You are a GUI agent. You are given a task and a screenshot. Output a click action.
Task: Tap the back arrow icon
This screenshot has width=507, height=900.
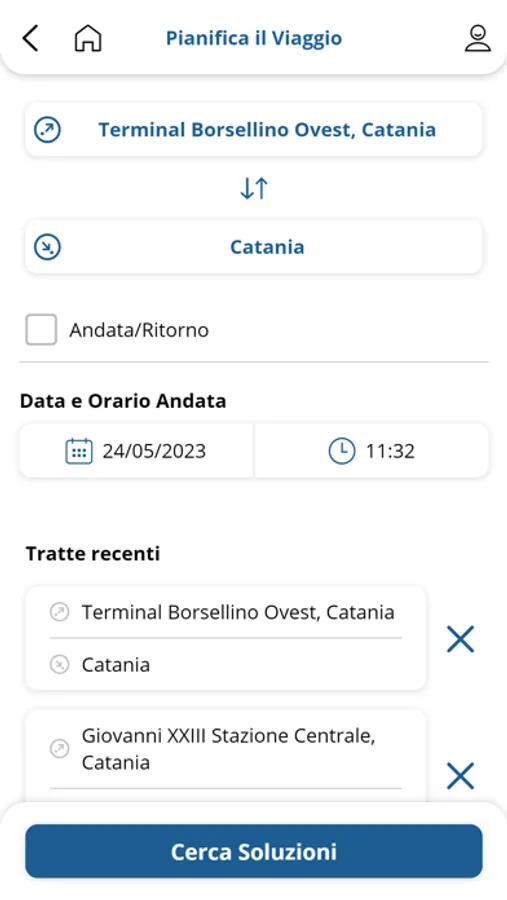click(x=30, y=38)
